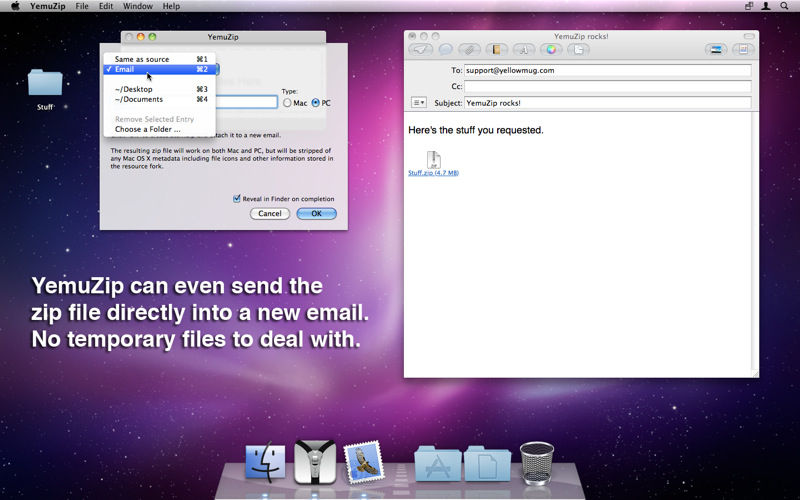The width and height of the screenshot is (800, 500).
Task: Open the header fields customize dropdown beside Subject
Action: pyautogui.click(x=418, y=103)
